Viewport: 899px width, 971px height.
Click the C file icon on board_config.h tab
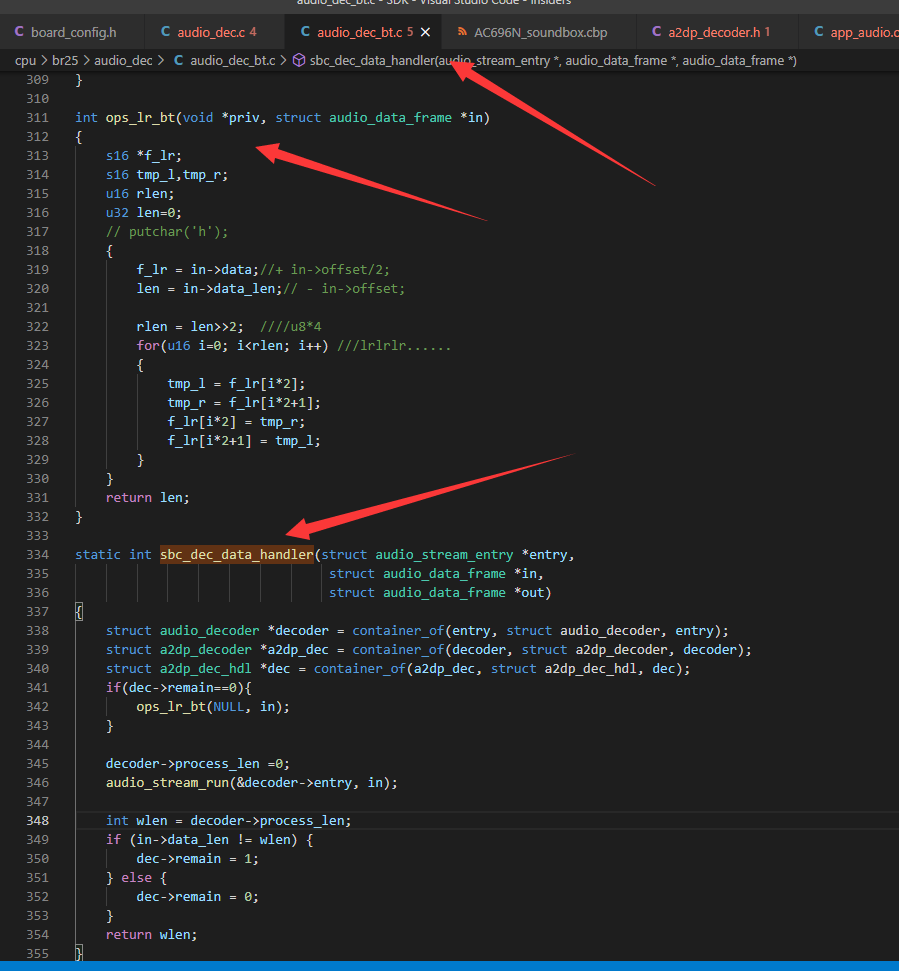(x=19, y=32)
